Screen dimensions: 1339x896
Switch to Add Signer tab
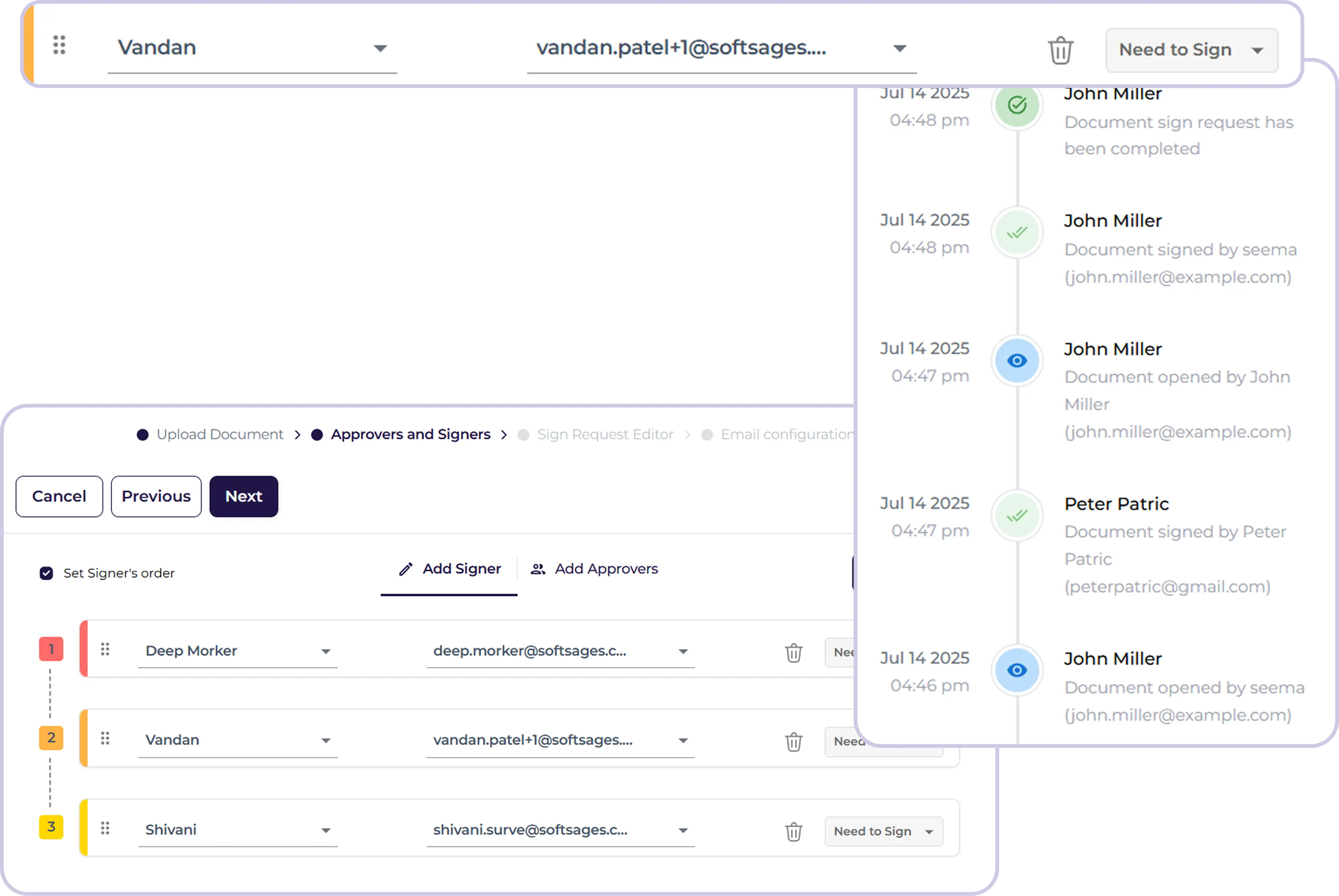(x=449, y=569)
